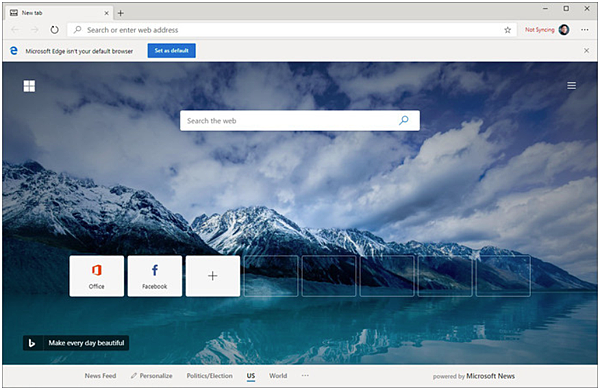Click the browser Forward arrow
Image resolution: width=600 pixels, height=390 pixels.
[35, 30]
